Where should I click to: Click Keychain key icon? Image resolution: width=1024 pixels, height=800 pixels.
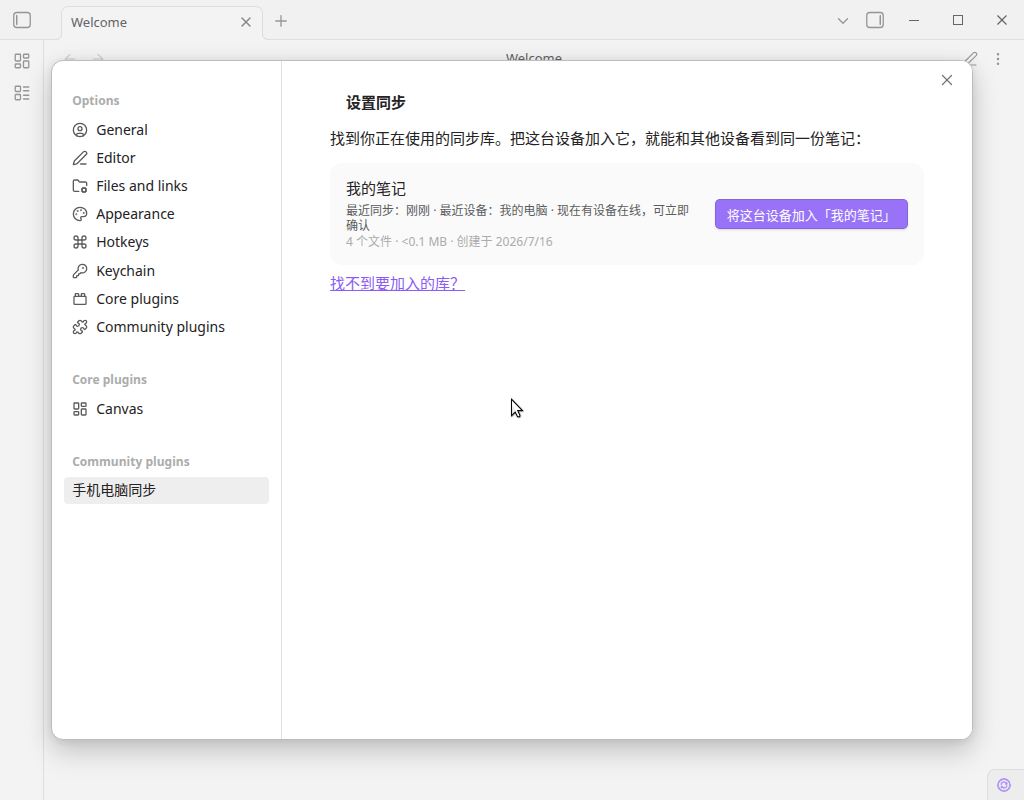click(x=80, y=271)
